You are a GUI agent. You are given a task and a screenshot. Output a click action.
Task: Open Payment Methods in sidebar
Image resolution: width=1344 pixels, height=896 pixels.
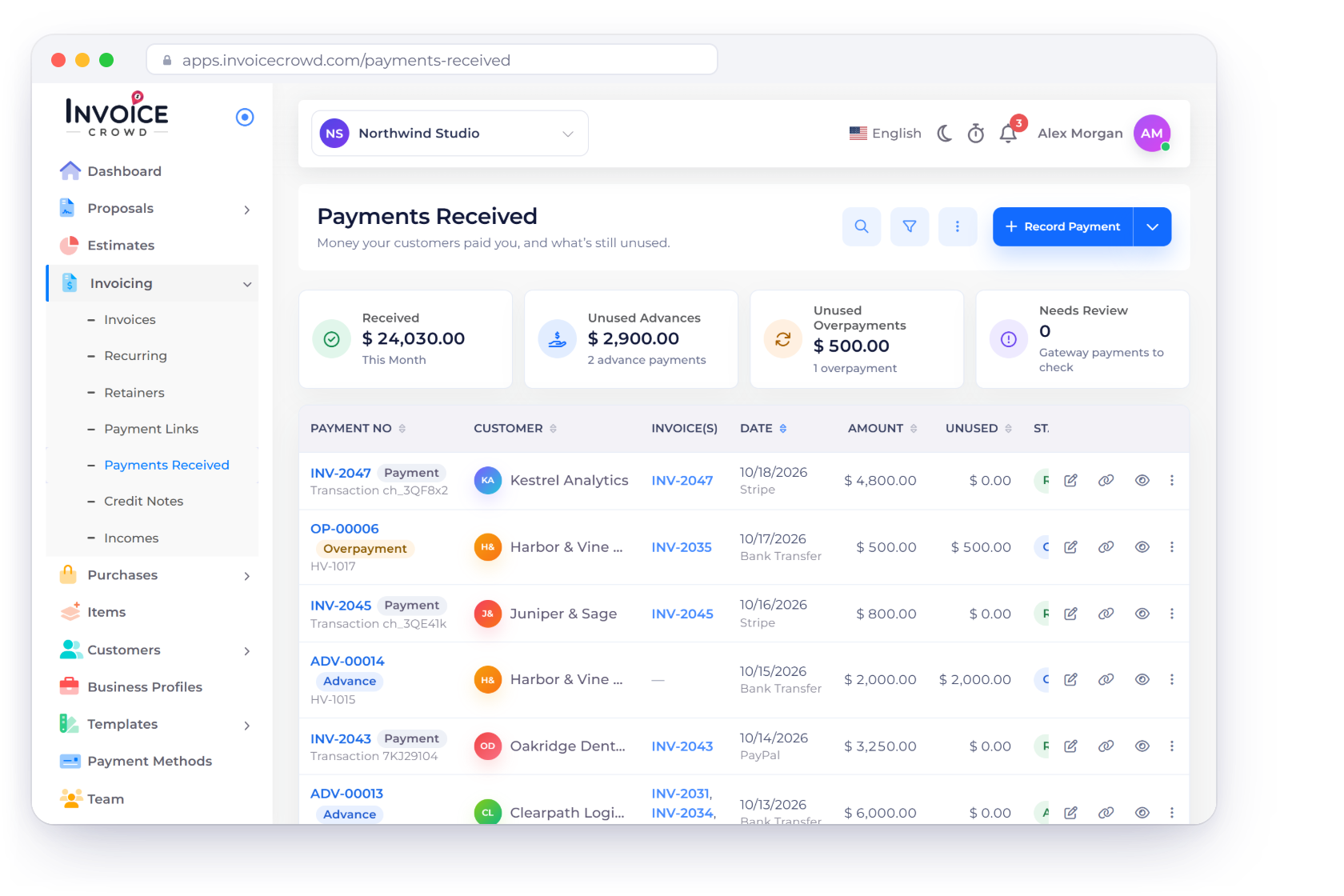[150, 762]
